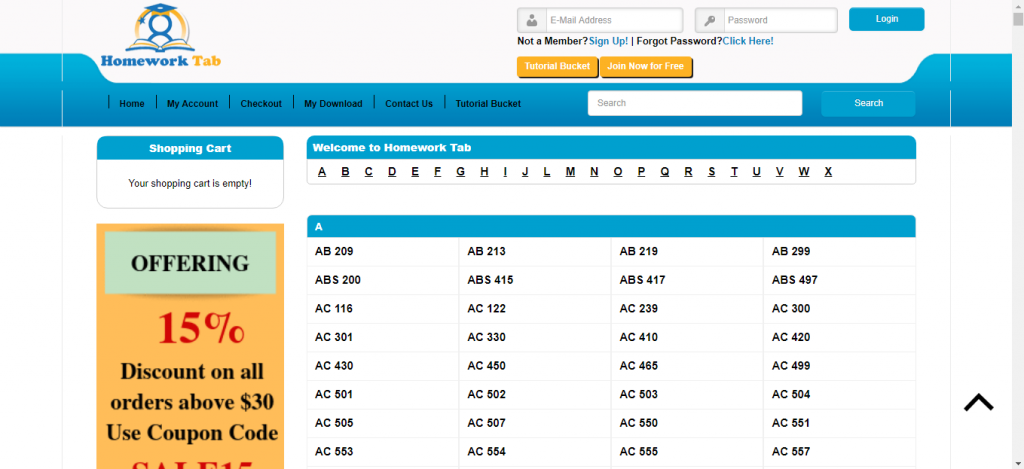This screenshot has height=469, width=1024.
Task: Open the AB 213 course
Action: point(487,251)
